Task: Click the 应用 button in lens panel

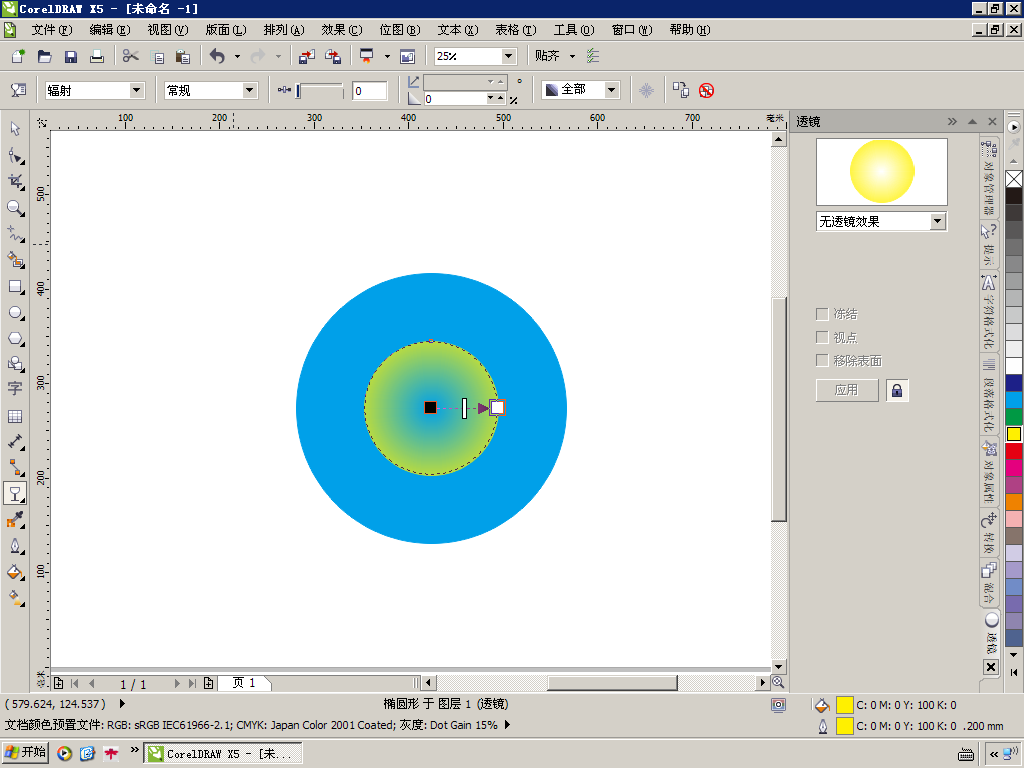Action: 847,390
